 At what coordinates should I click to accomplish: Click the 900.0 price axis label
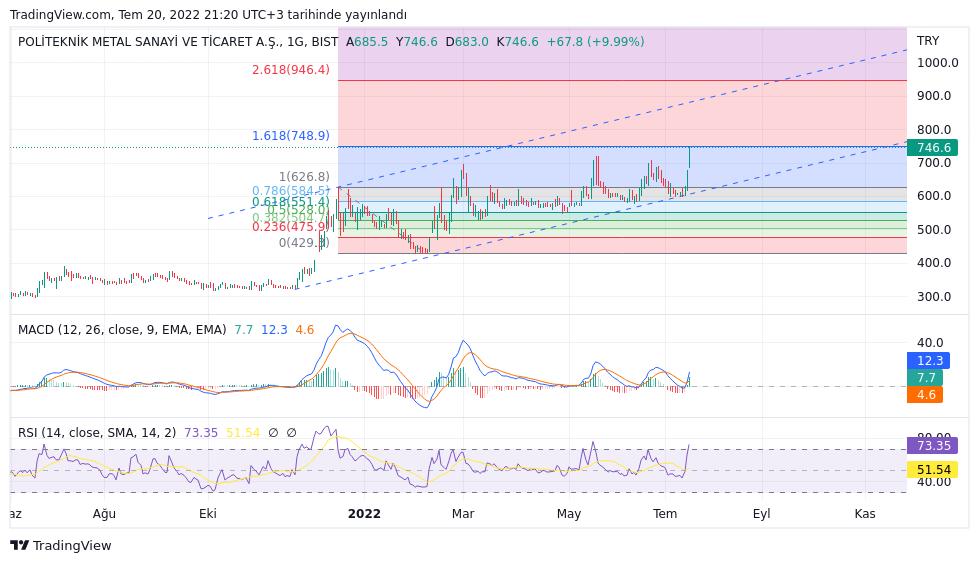934,95
